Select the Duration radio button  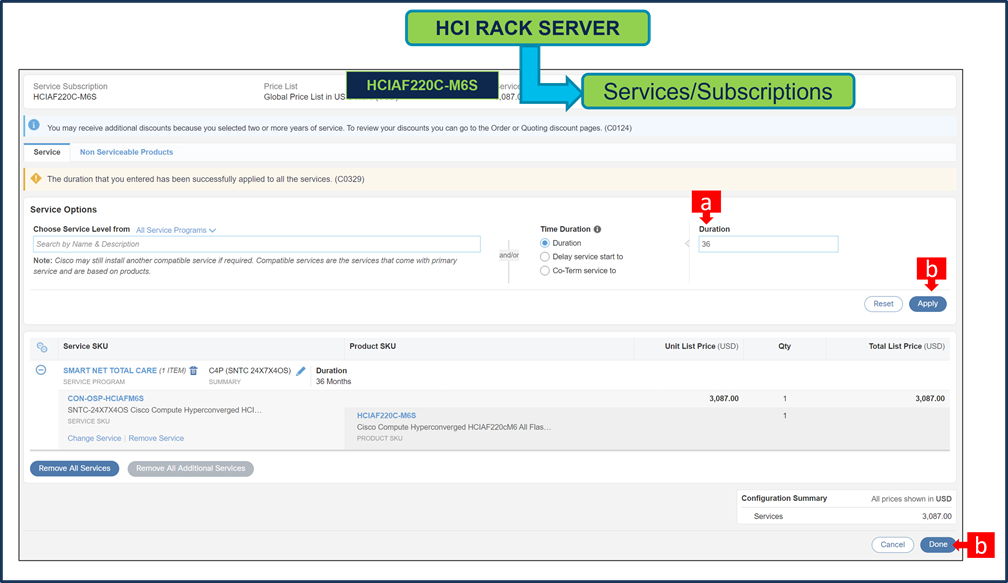pyautogui.click(x=544, y=243)
